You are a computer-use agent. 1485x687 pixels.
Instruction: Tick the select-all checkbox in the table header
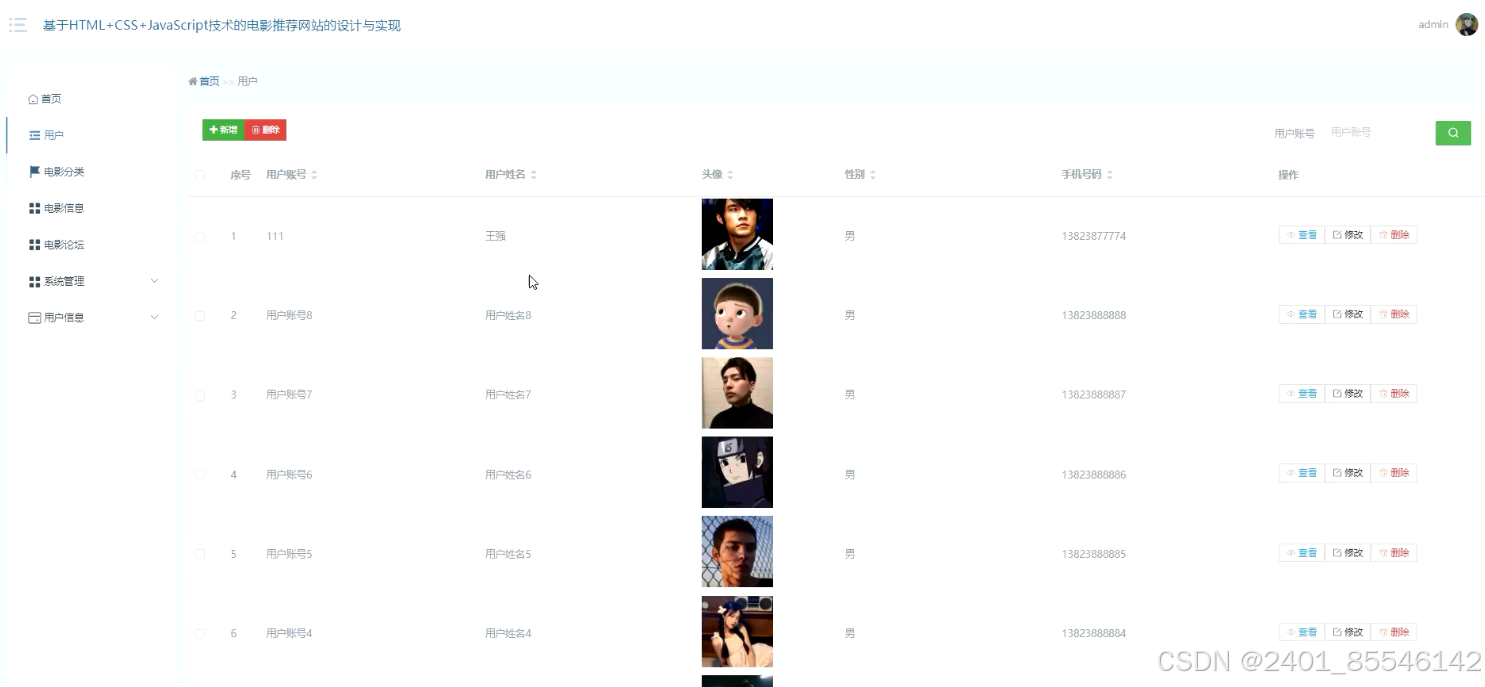pos(200,175)
